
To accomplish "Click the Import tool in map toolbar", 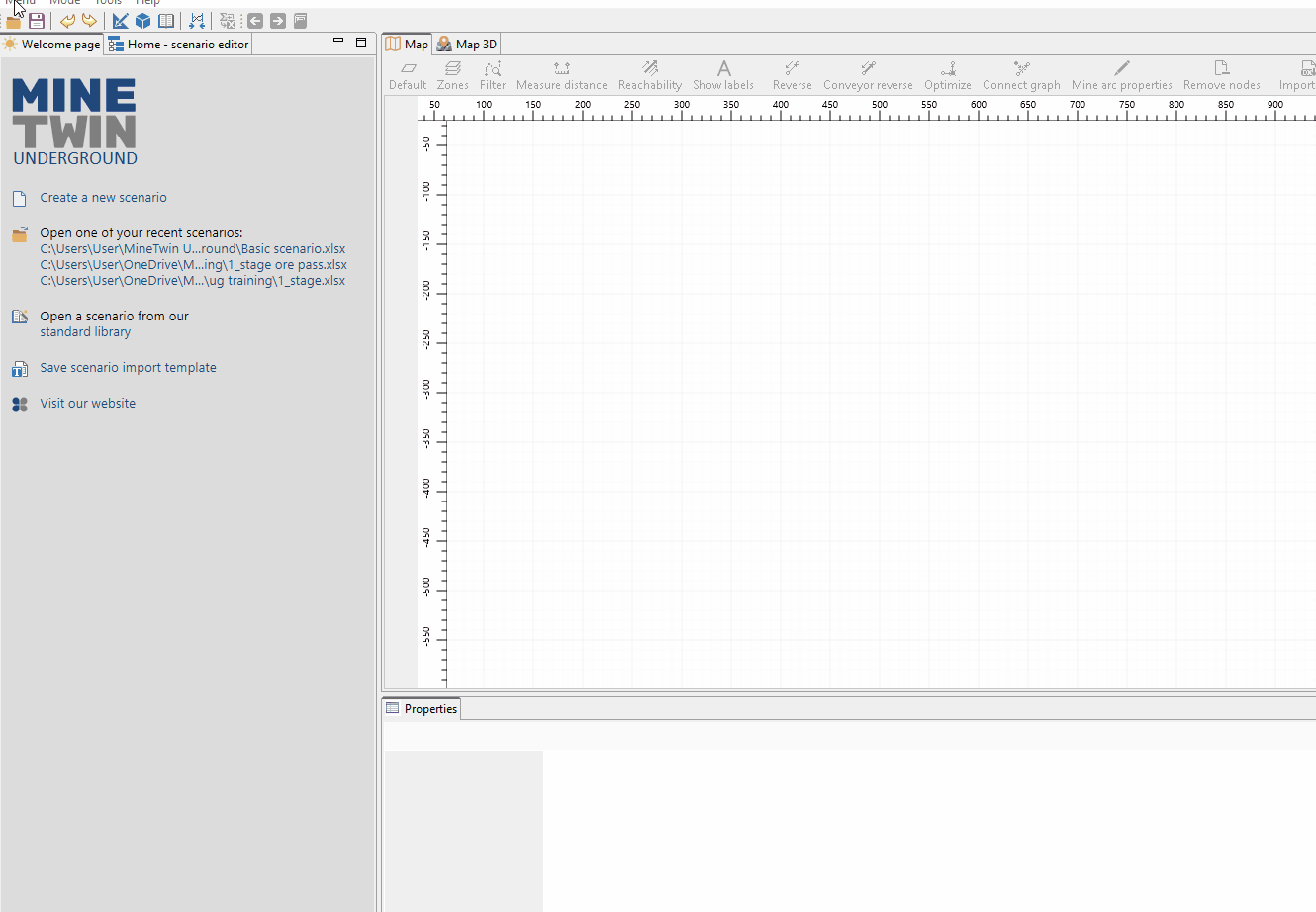I will click(1297, 75).
